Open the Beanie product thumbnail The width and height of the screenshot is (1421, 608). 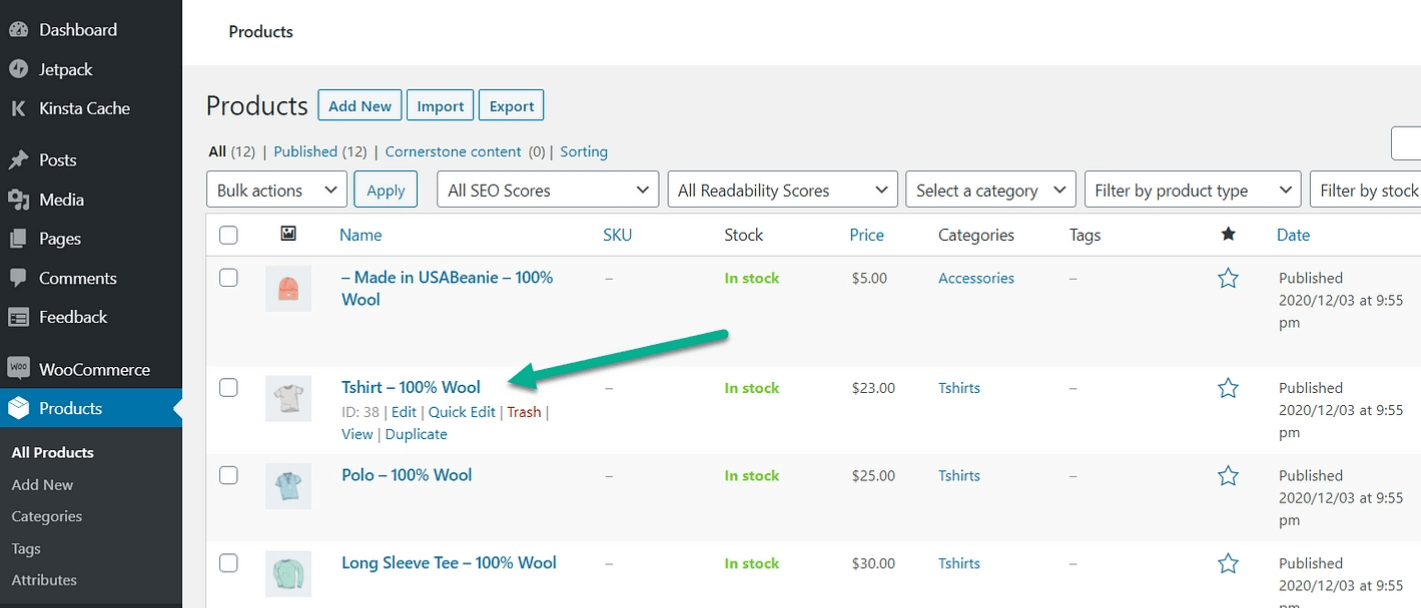click(x=288, y=289)
